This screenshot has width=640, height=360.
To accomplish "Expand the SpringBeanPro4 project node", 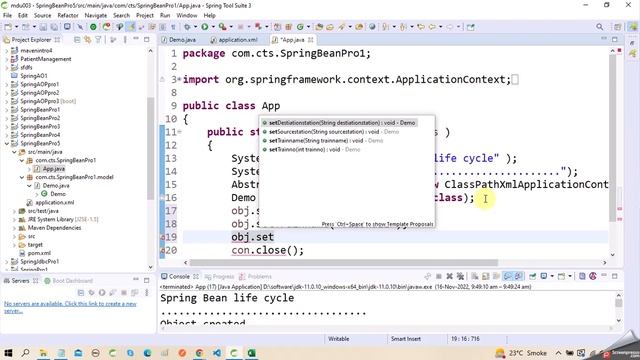I will [x=7, y=135].
